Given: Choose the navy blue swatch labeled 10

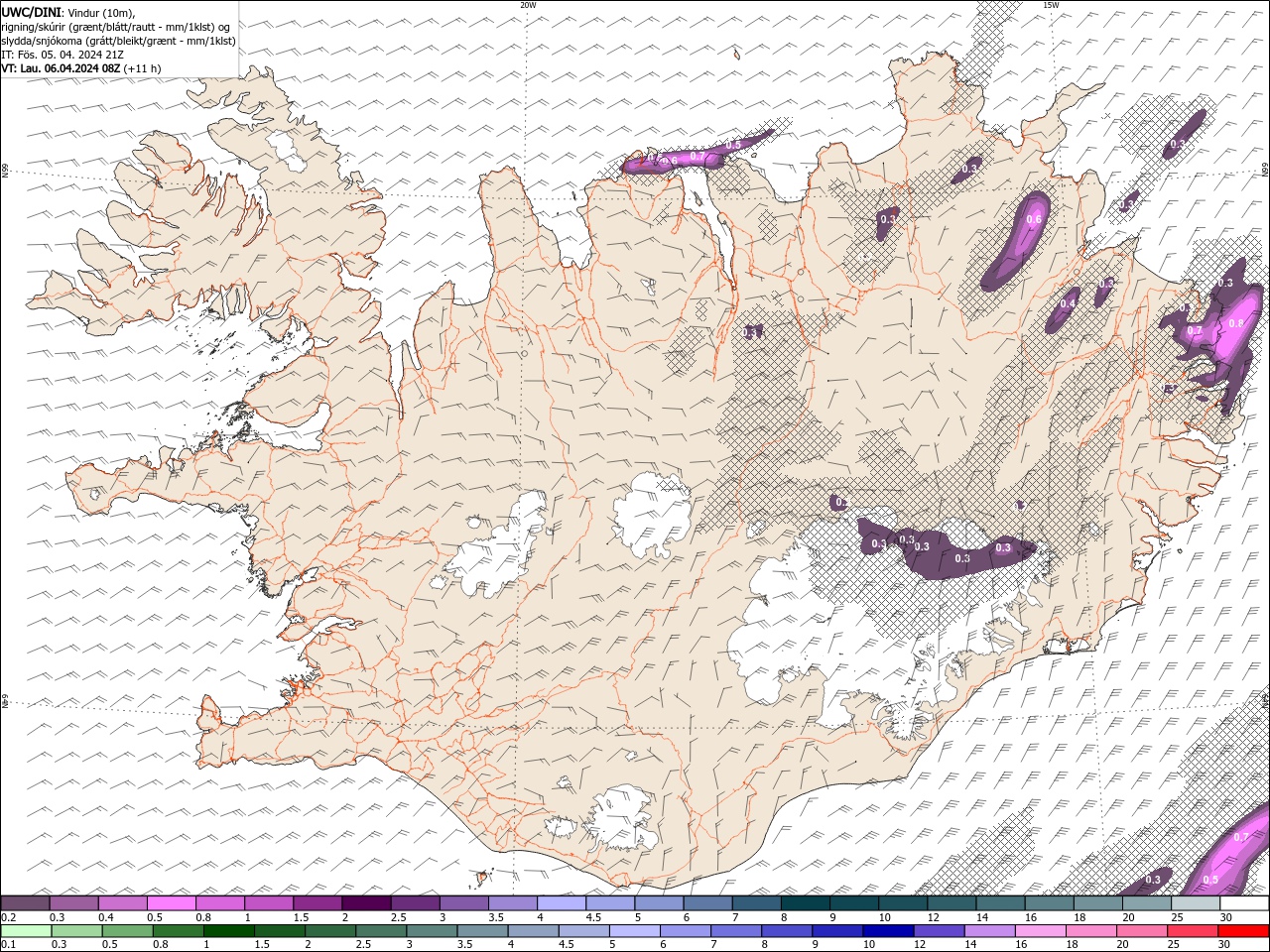Looking at the screenshot, I should [x=887, y=931].
